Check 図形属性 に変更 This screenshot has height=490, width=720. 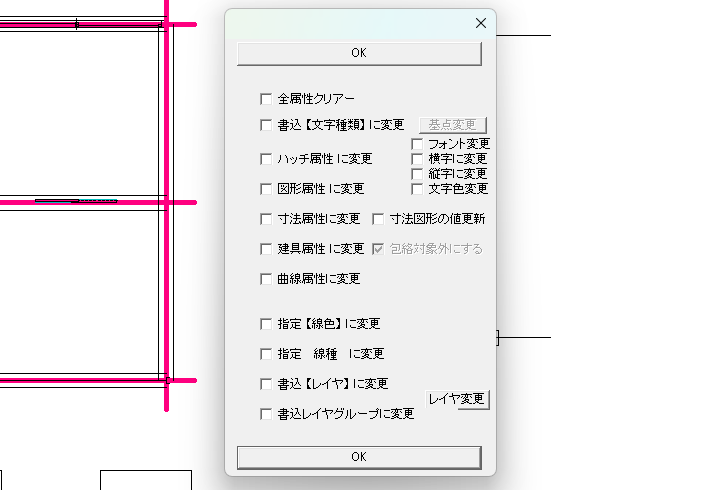266,189
